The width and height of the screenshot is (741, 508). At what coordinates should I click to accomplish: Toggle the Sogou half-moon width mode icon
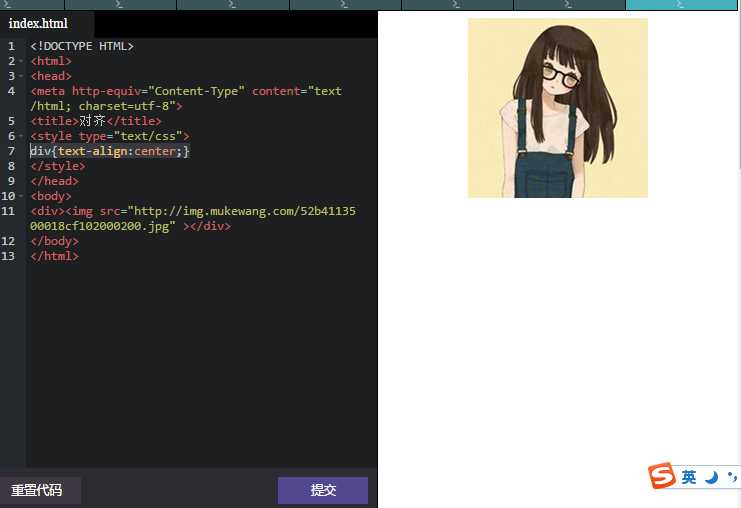click(x=711, y=477)
